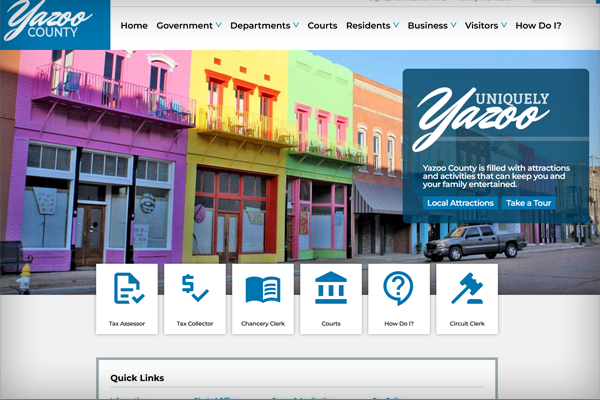The height and width of the screenshot is (400, 600).
Task: Open the Tax Collector dollar-check icon
Action: (x=195, y=288)
